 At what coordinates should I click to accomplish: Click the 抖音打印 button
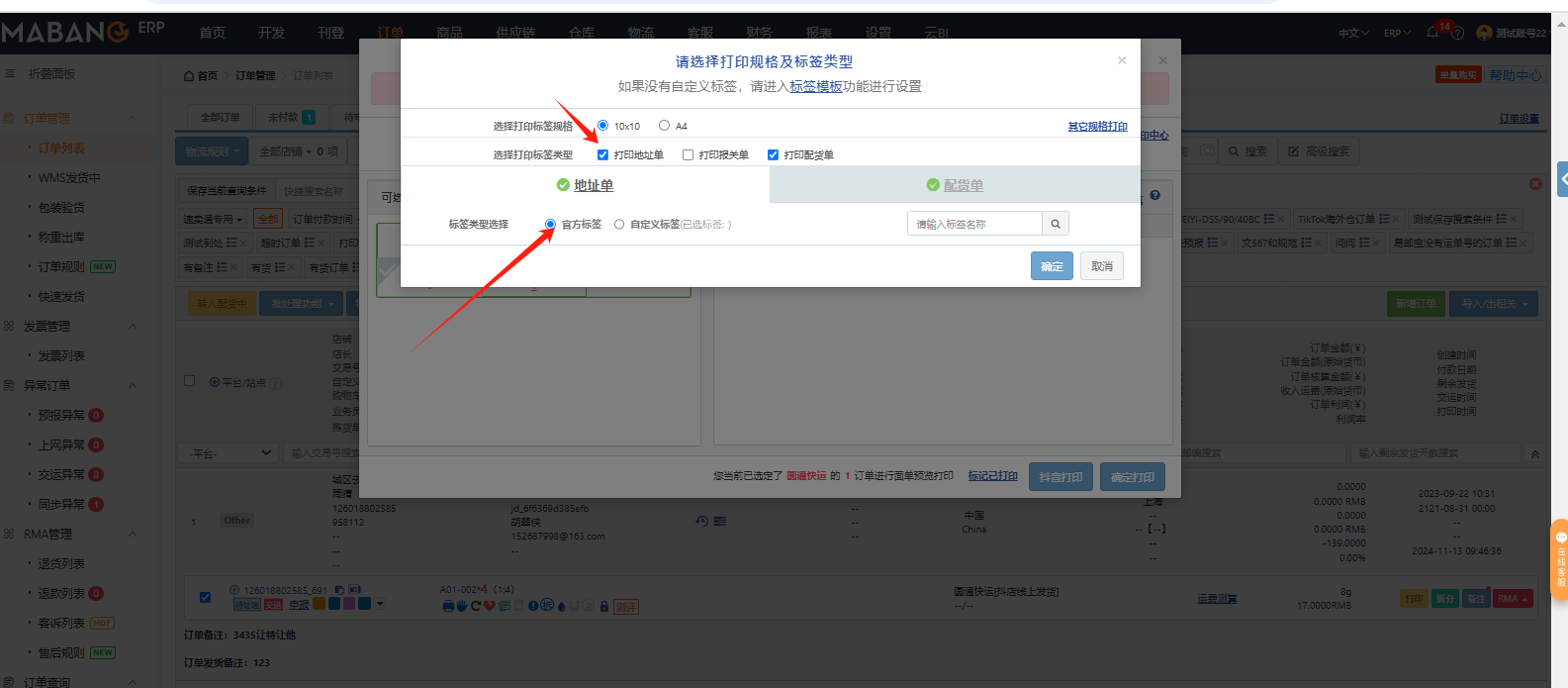(x=1061, y=477)
